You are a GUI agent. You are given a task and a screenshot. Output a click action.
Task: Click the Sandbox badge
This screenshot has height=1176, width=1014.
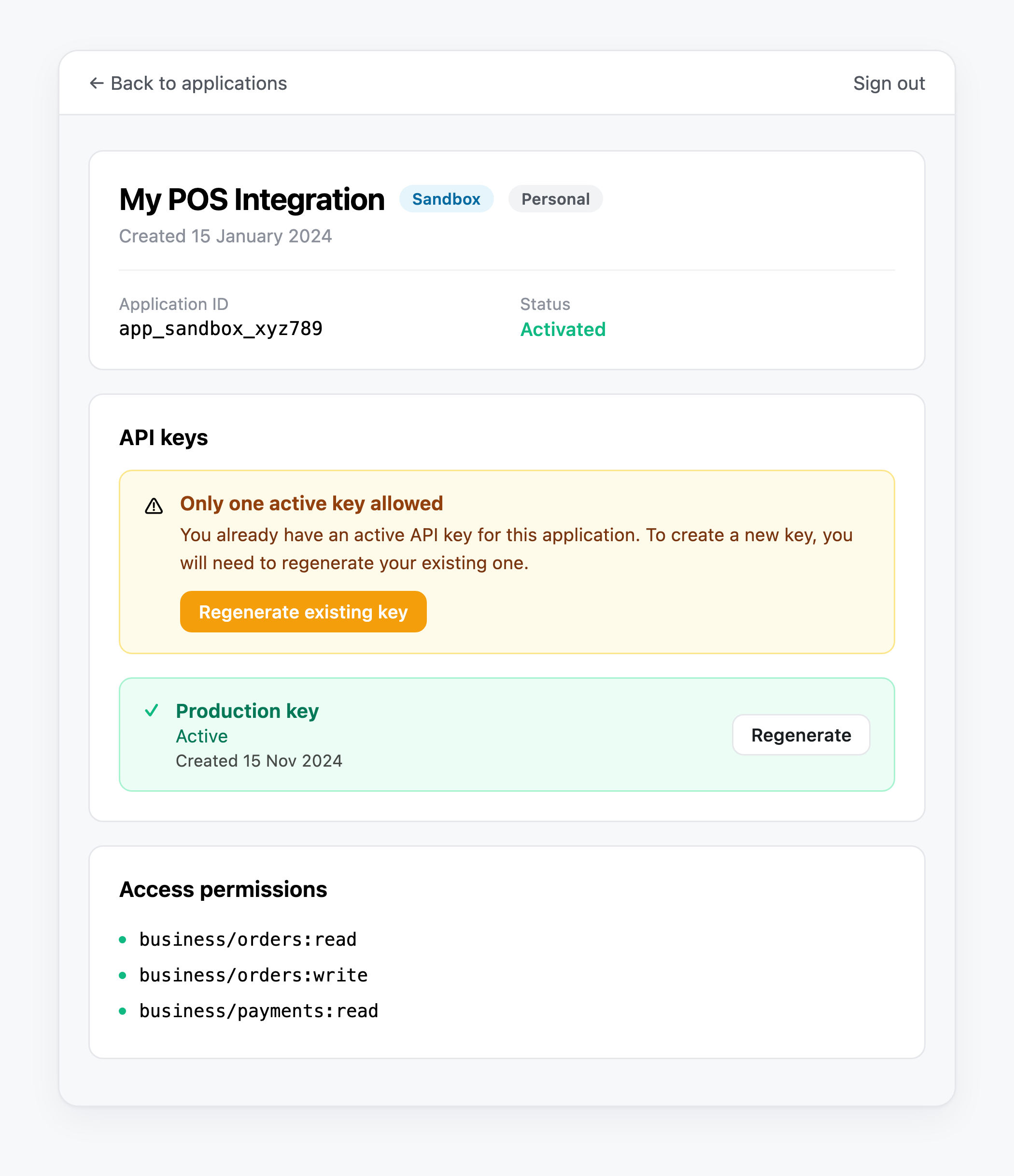pyautogui.click(x=446, y=199)
